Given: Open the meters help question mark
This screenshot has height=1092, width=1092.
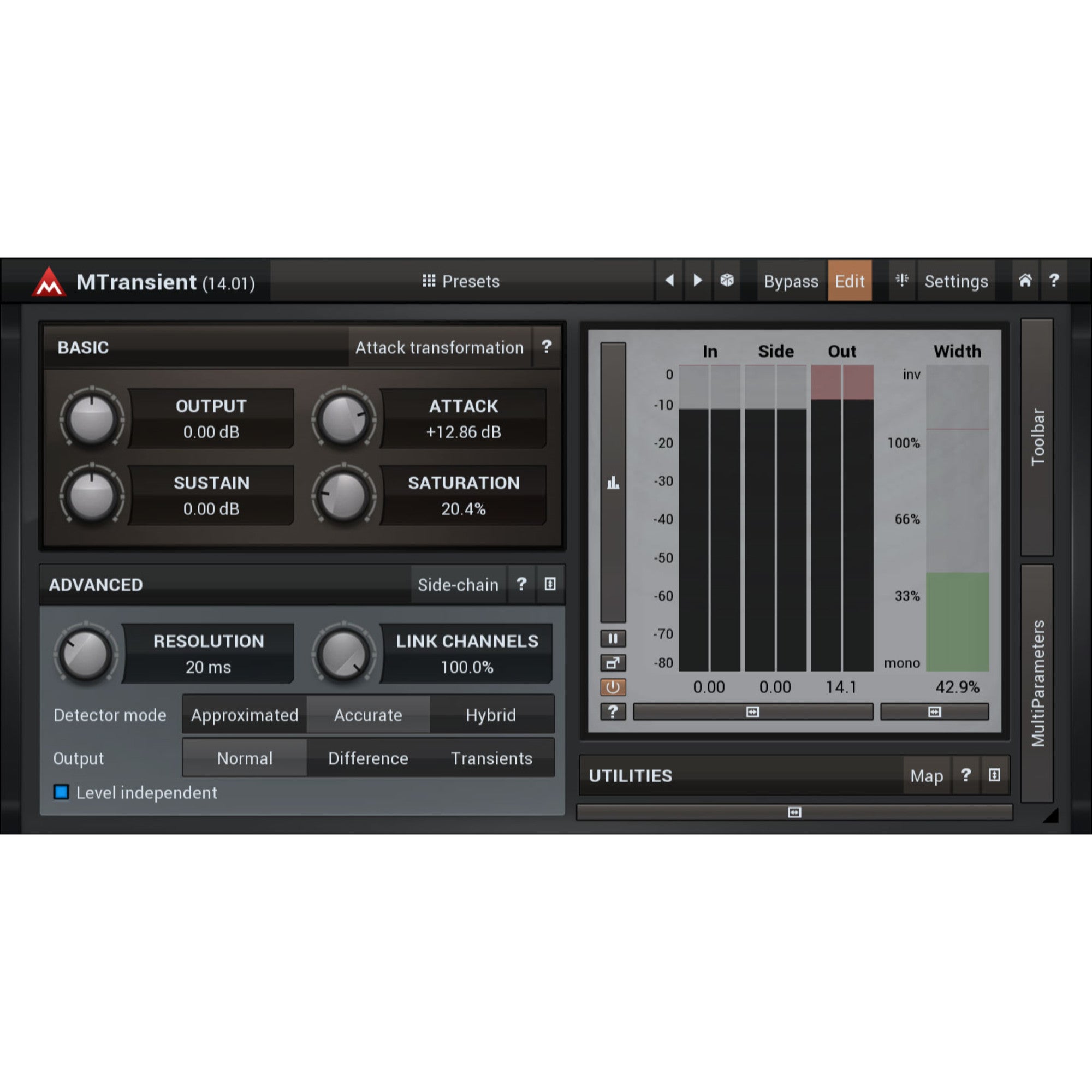Looking at the screenshot, I should click(613, 711).
